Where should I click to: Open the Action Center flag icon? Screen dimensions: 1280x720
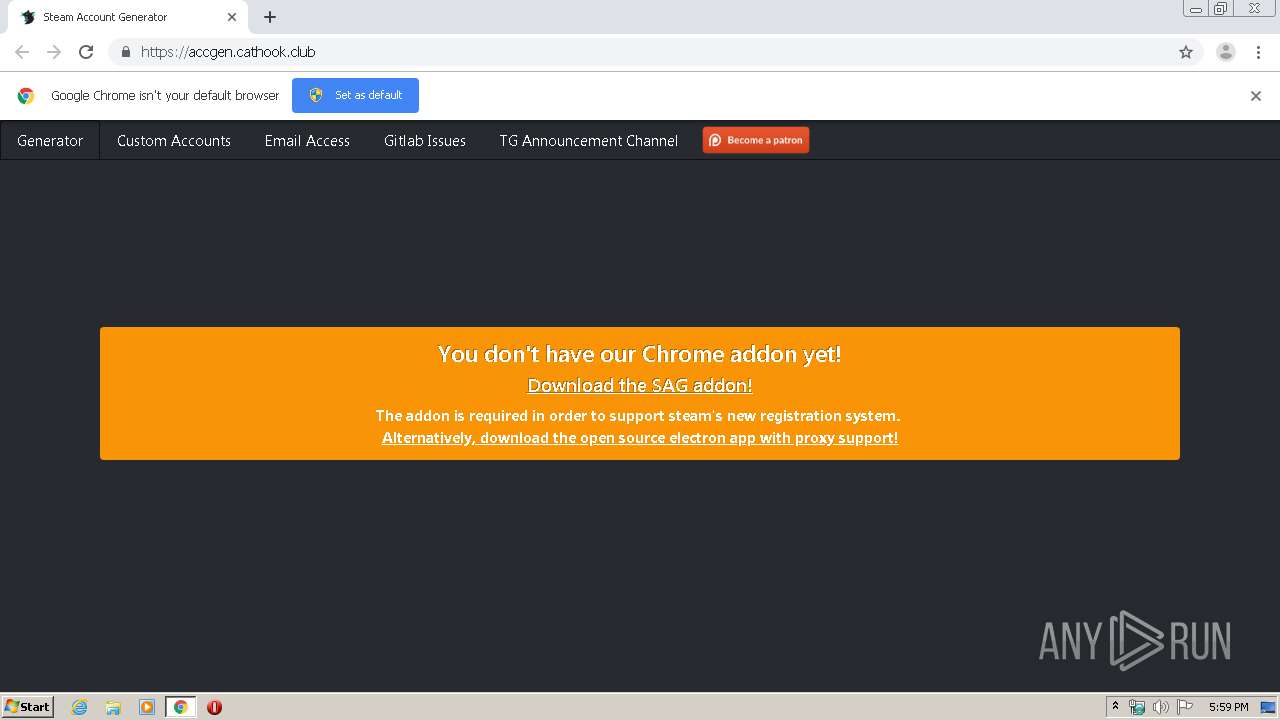coord(1185,707)
